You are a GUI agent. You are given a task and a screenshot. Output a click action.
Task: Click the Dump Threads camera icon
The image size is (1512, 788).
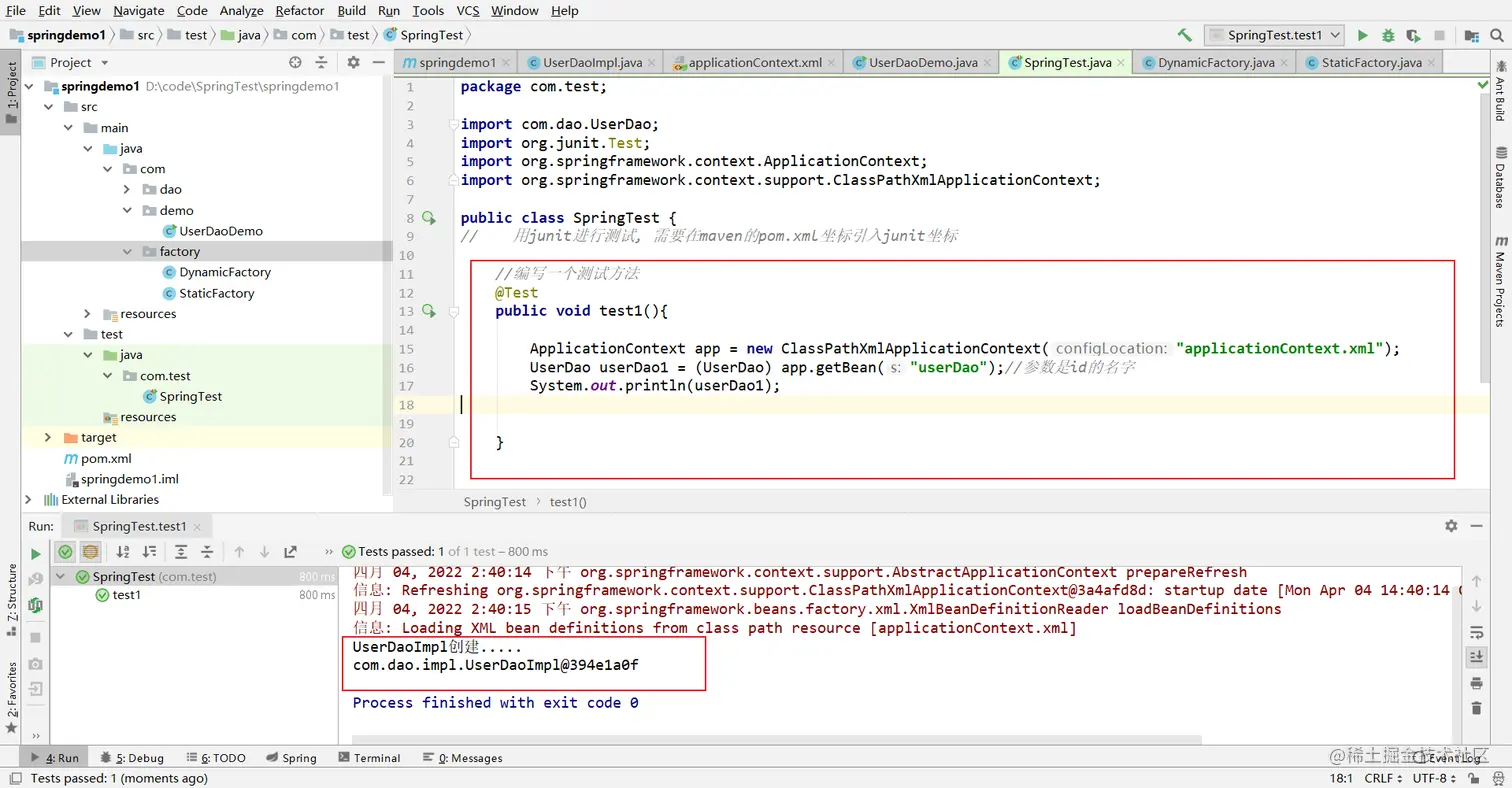pyautogui.click(x=36, y=663)
